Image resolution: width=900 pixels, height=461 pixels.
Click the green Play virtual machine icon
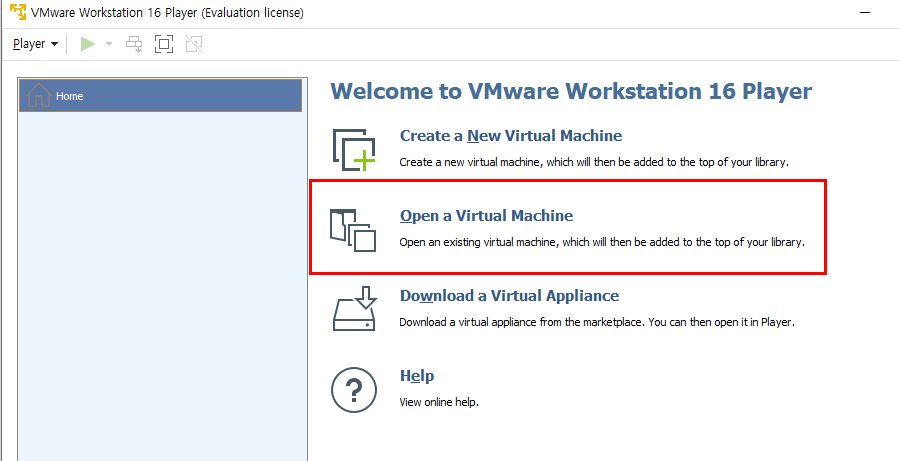(87, 44)
